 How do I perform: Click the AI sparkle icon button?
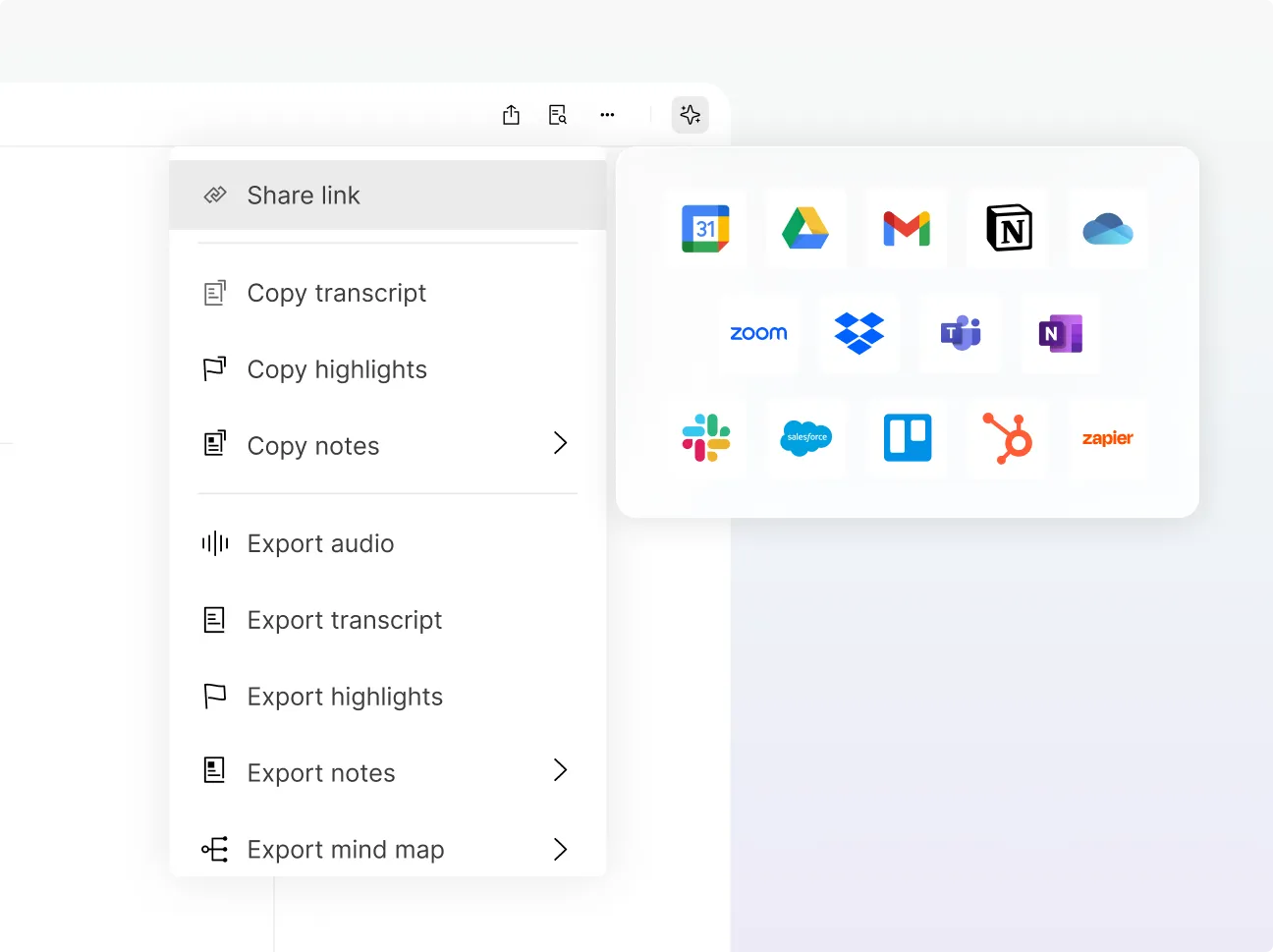click(x=691, y=115)
